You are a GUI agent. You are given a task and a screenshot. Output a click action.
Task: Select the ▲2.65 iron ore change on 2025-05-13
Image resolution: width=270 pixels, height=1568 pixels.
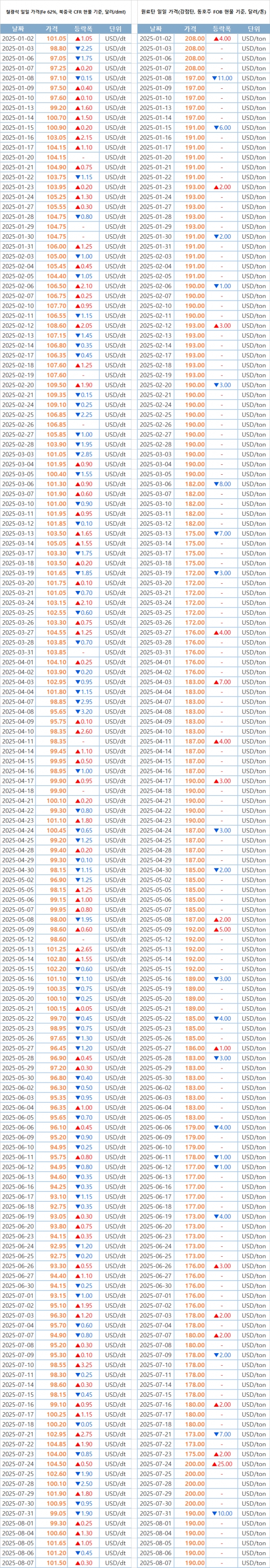[83, 949]
